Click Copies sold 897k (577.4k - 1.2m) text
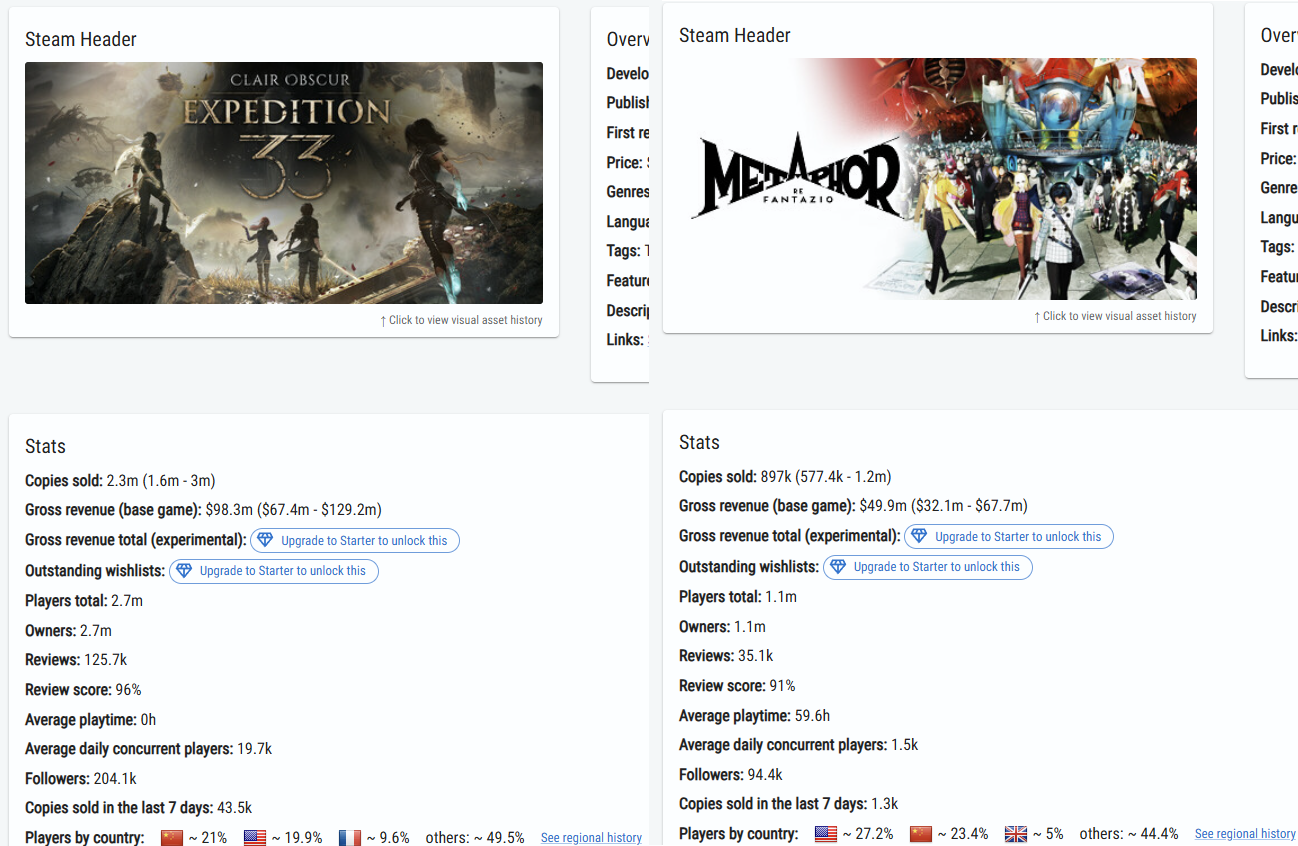The height and width of the screenshot is (846, 1298). pos(785,477)
